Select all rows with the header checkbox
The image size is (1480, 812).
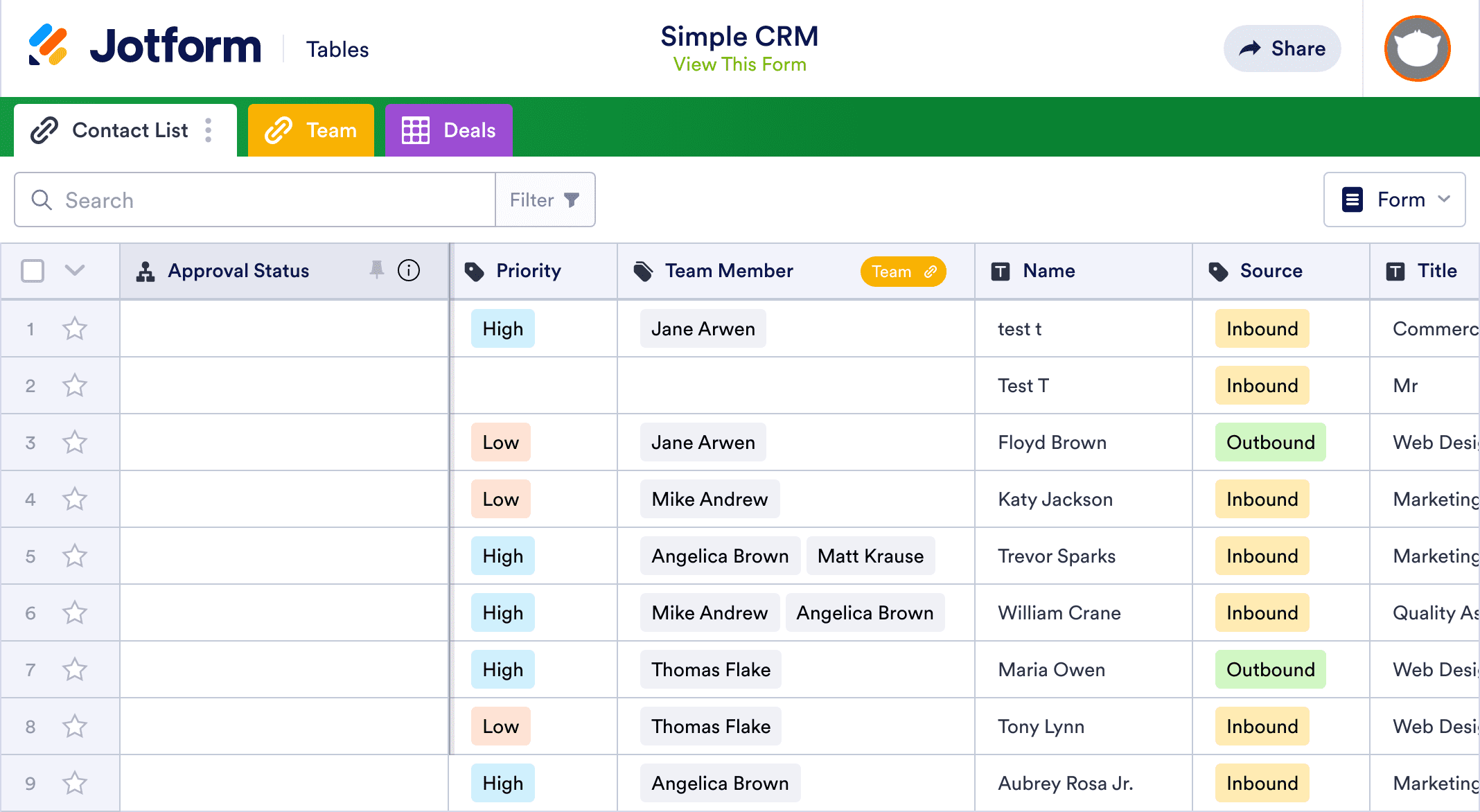[33, 271]
